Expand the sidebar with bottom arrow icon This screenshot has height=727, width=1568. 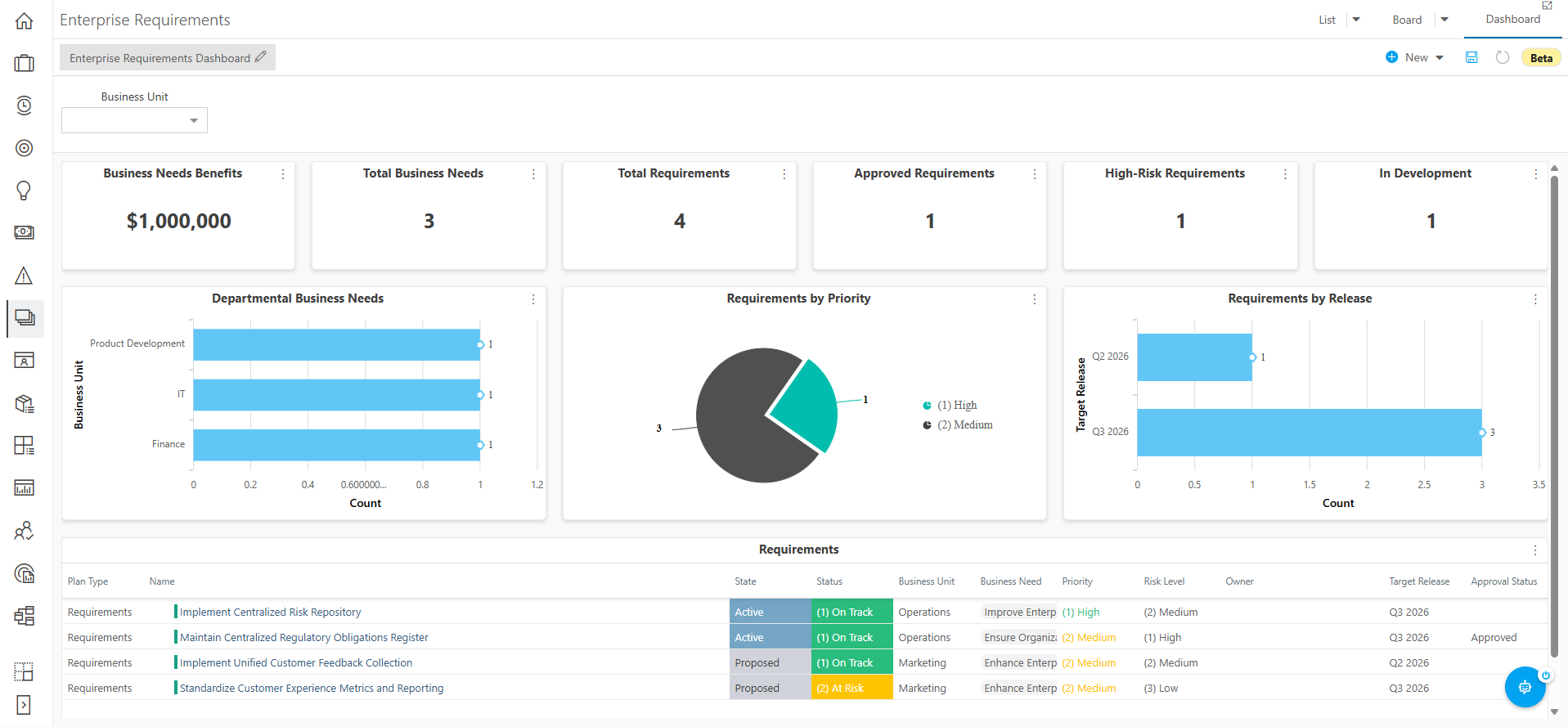24,705
